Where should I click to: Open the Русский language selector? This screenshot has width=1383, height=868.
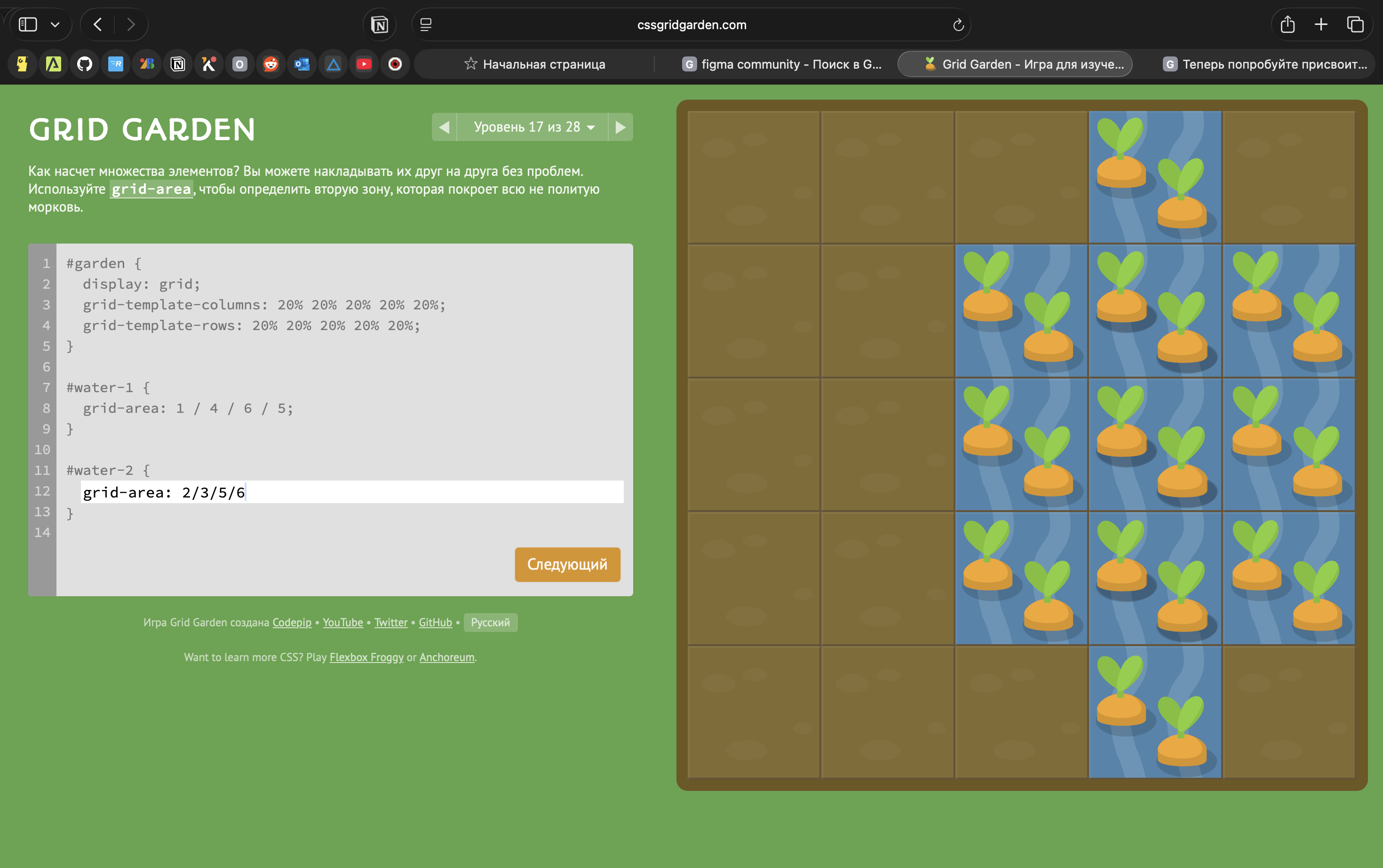pos(490,622)
